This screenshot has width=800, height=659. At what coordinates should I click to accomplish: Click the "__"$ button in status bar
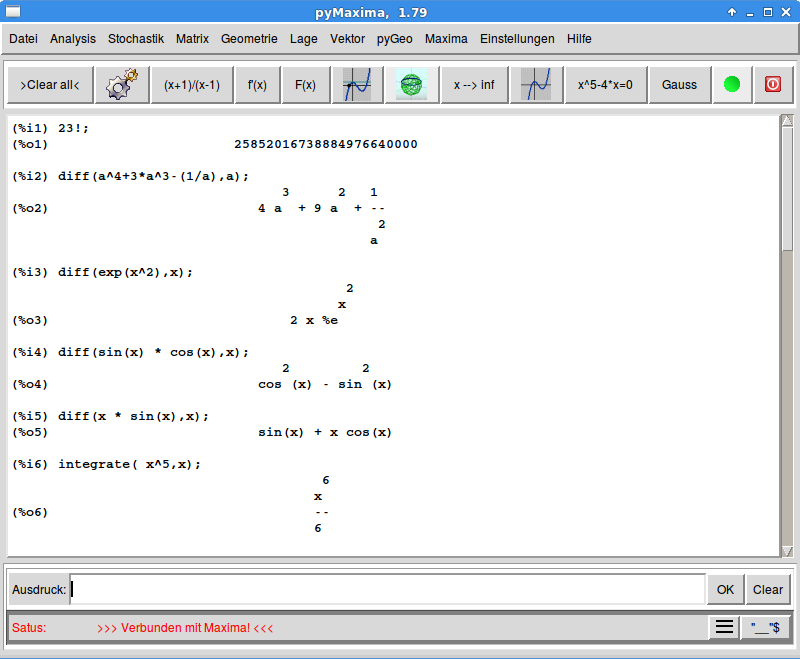pyautogui.click(x=765, y=627)
